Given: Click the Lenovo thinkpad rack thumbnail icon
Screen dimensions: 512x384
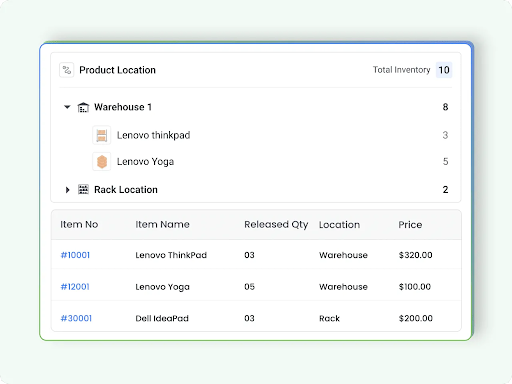Looking at the screenshot, I should point(102,135).
